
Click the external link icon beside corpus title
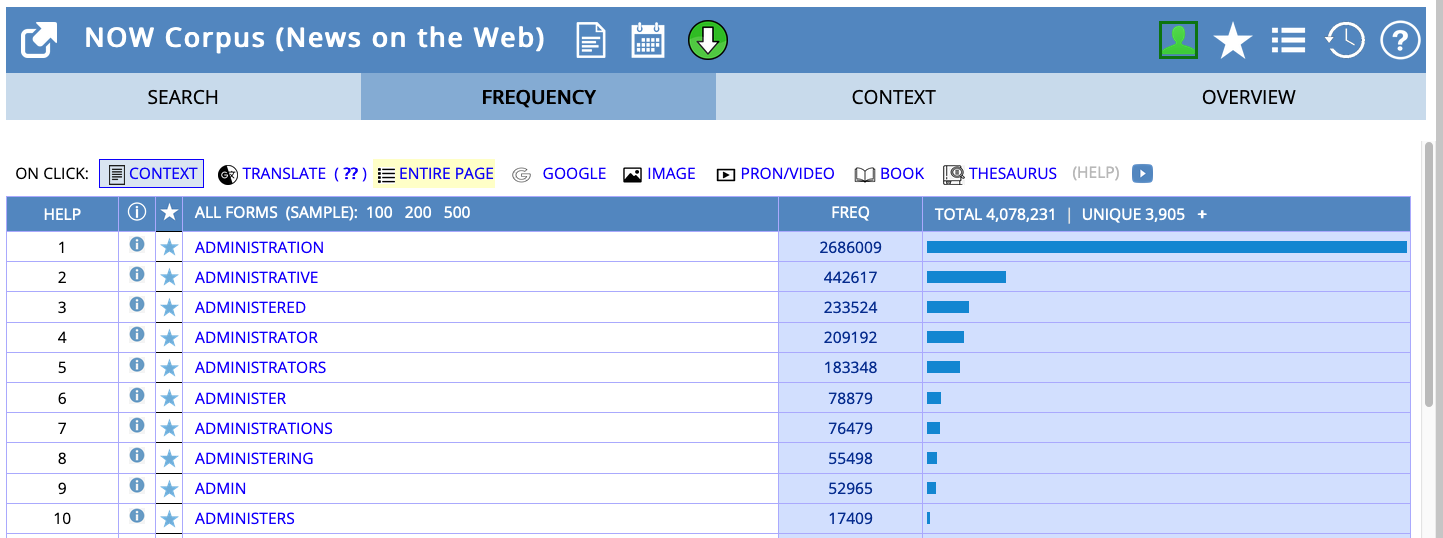[x=39, y=40]
